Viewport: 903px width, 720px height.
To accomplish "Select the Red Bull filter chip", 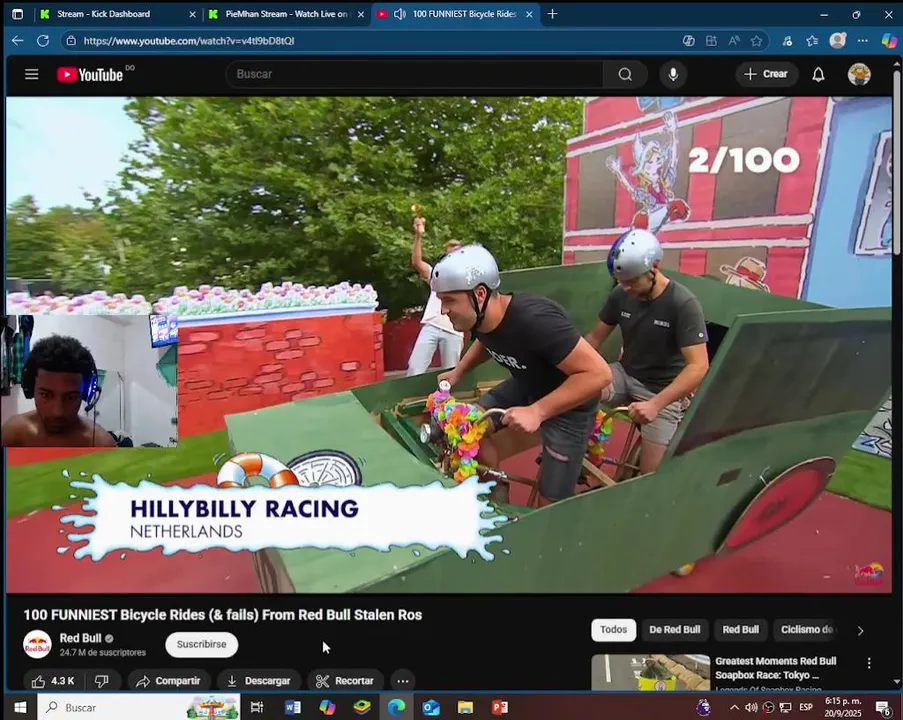I will (741, 630).
